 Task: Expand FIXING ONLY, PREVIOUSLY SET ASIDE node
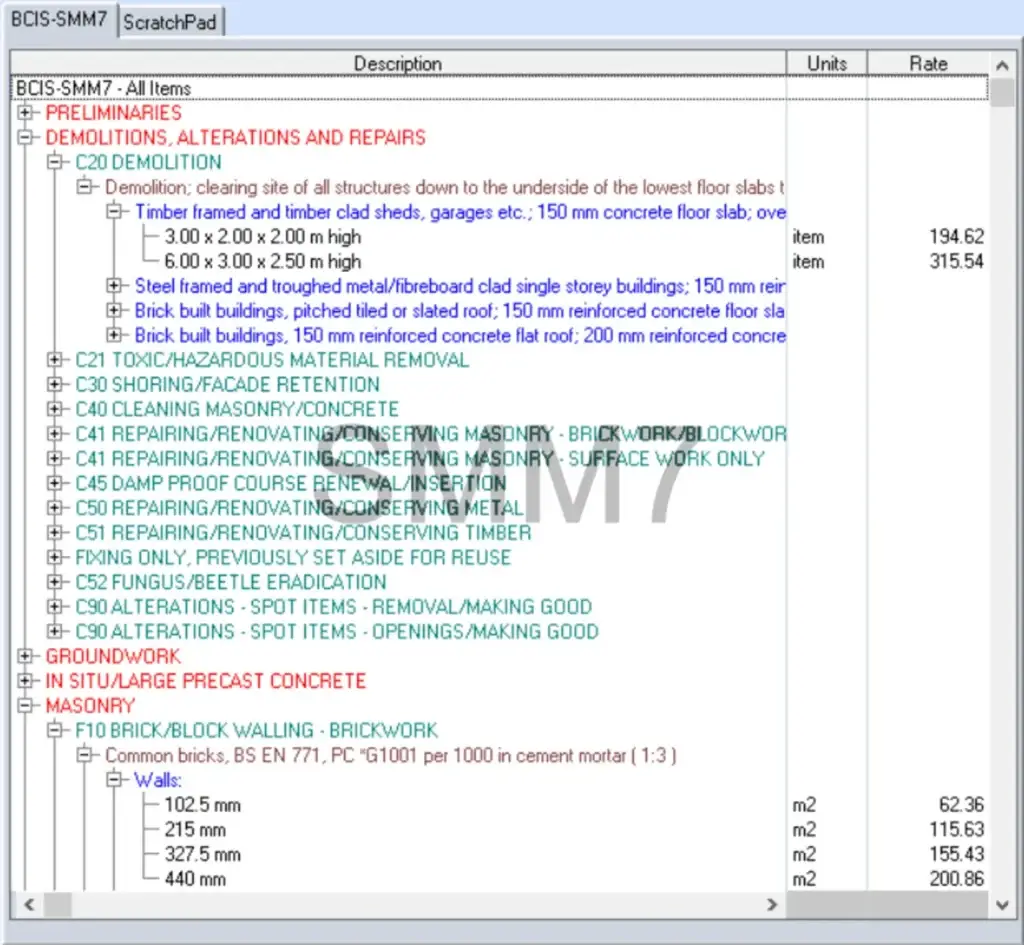click(x=56, y=558)
